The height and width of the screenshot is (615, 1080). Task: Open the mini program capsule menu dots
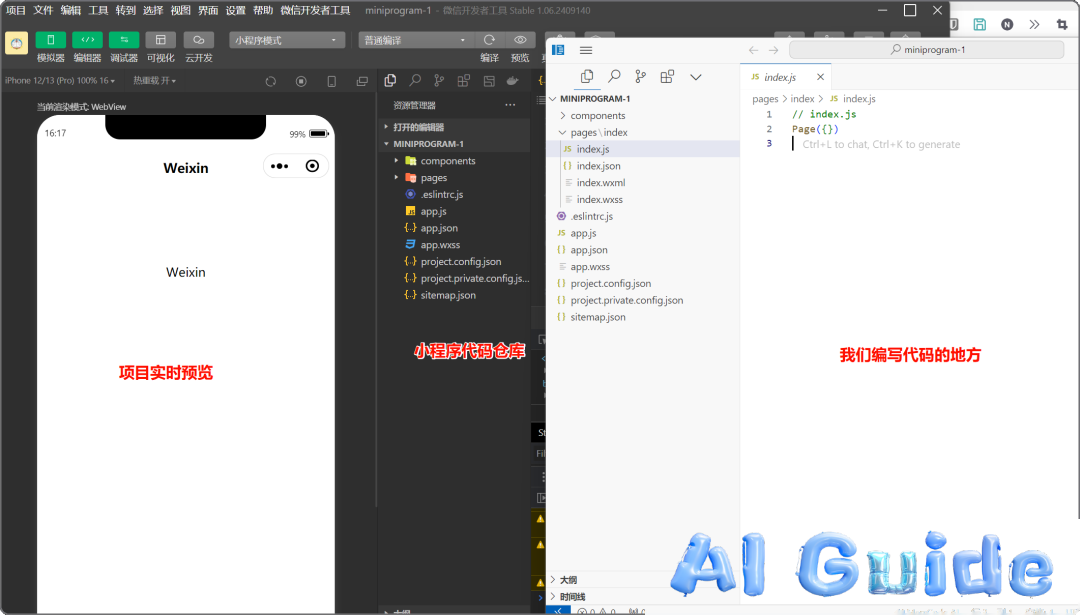(280, 166)
